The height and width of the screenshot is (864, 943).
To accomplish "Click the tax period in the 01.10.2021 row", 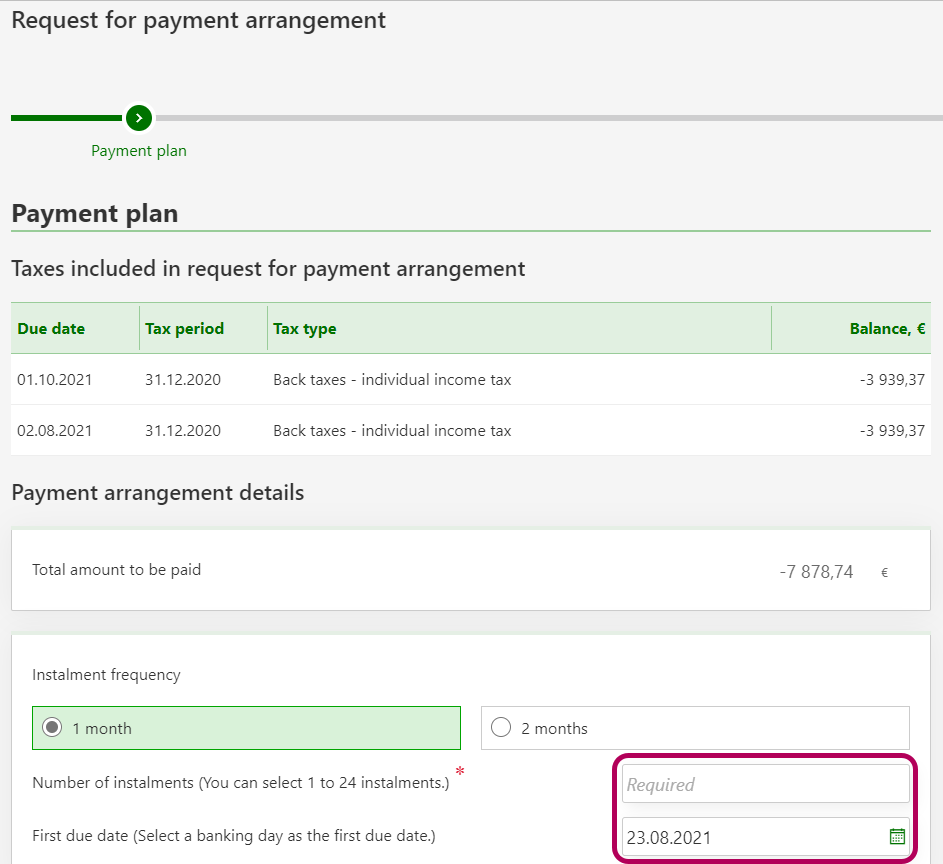I will [x=183, y=380].
